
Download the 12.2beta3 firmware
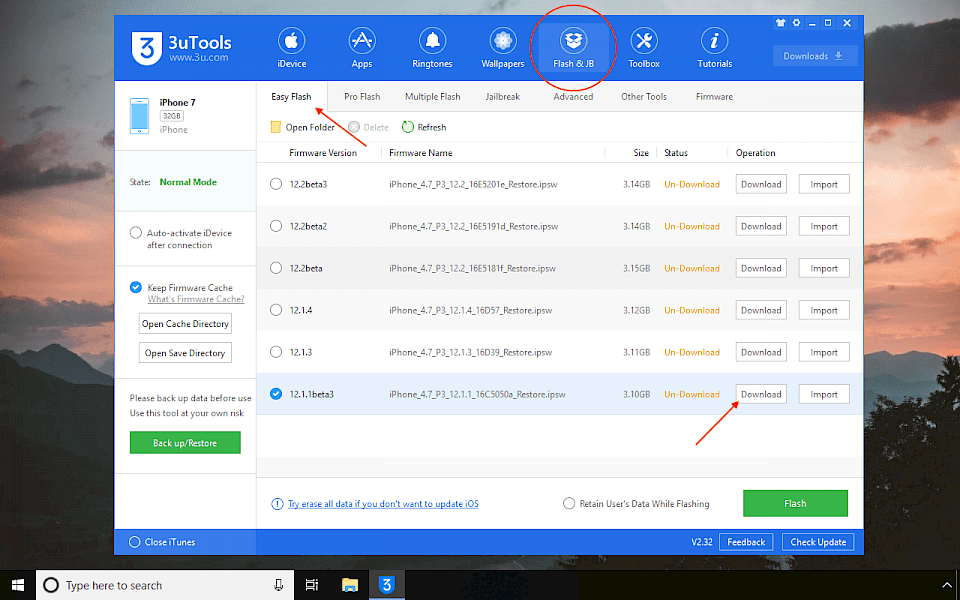[x=761, y=184]
